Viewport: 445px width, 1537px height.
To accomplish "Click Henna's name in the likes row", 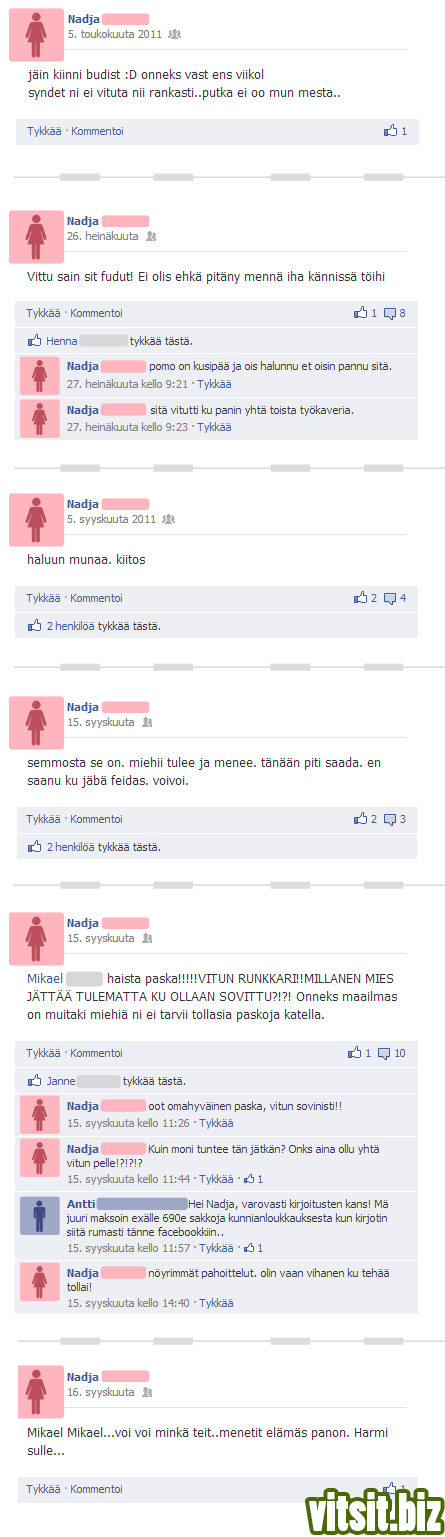I will [x=61, y=341].
